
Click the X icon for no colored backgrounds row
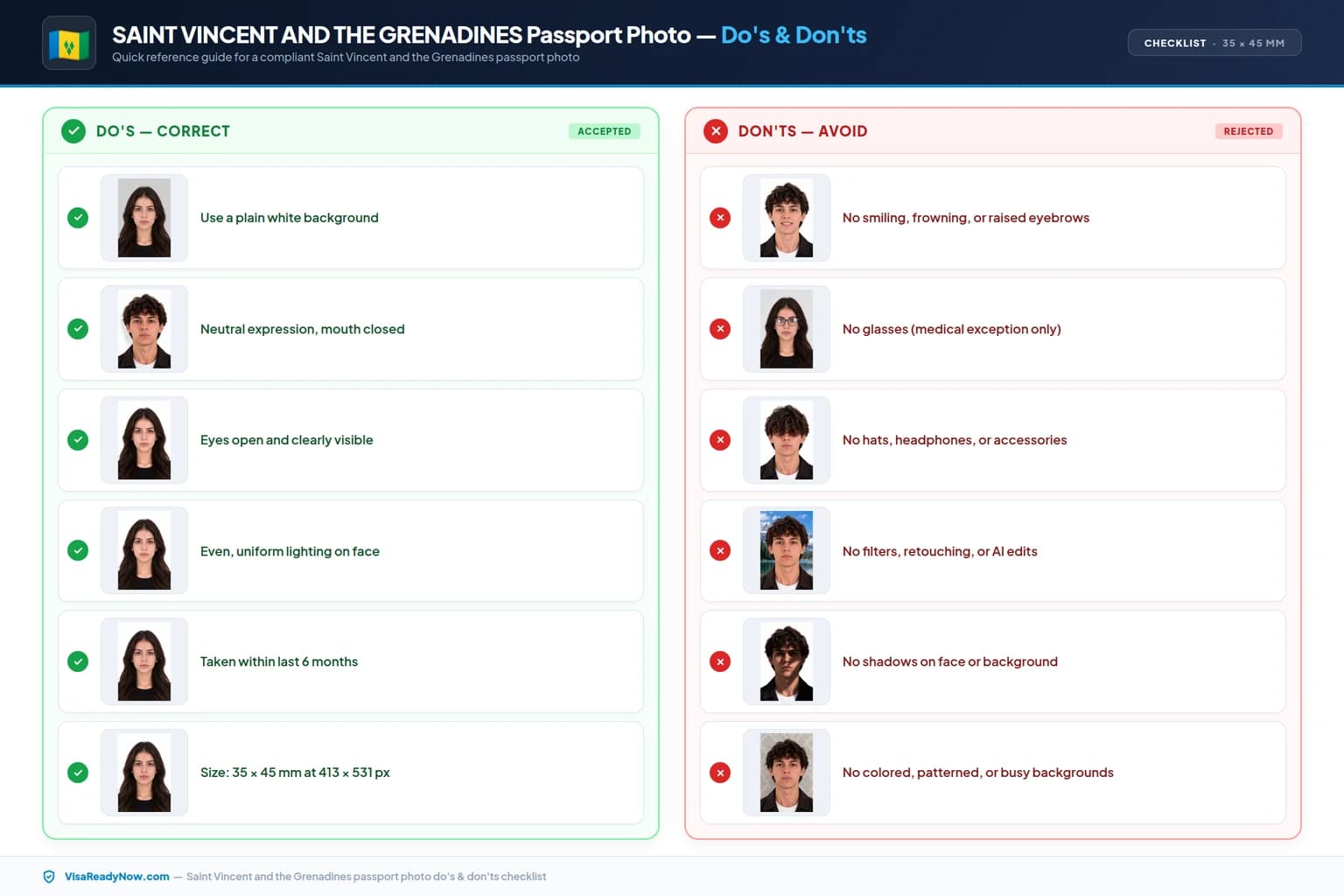point(720,773)
